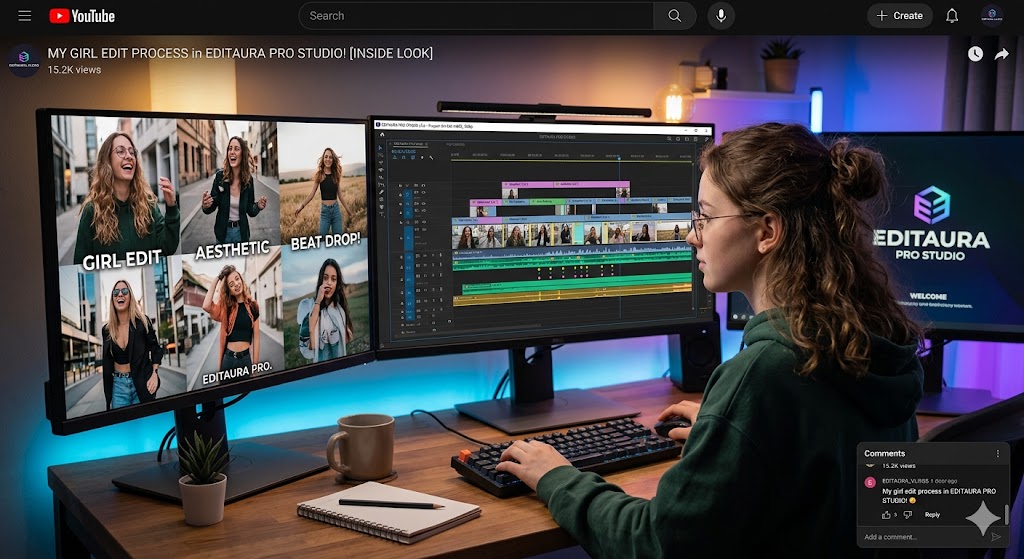The image size is (1024, 559).
Task: Click the commenter's pink avatar
Action: [x=870, y=483]
